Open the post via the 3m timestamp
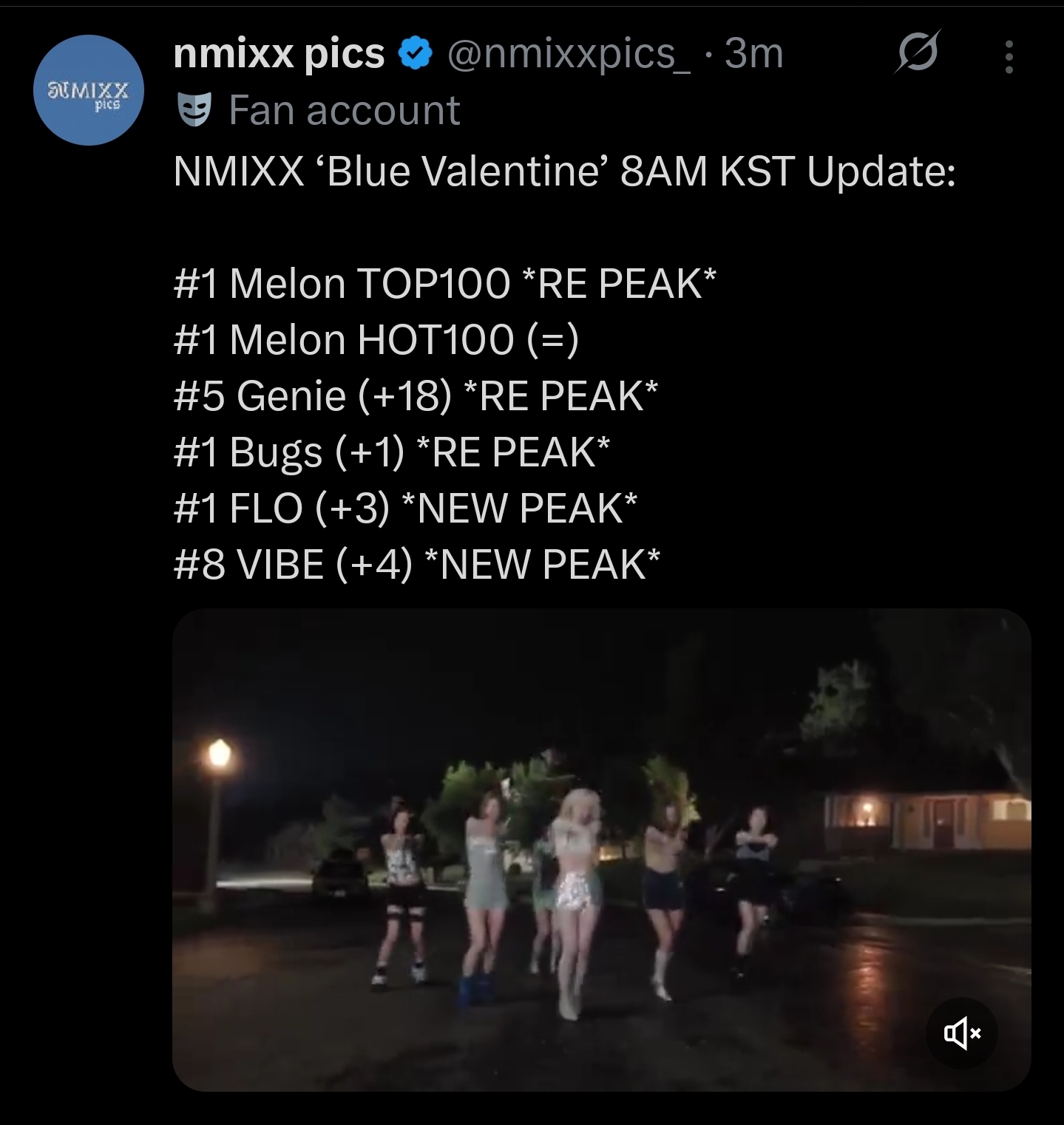Image resolution: width=1064 pixels, height=1125 pixels. 753,53
